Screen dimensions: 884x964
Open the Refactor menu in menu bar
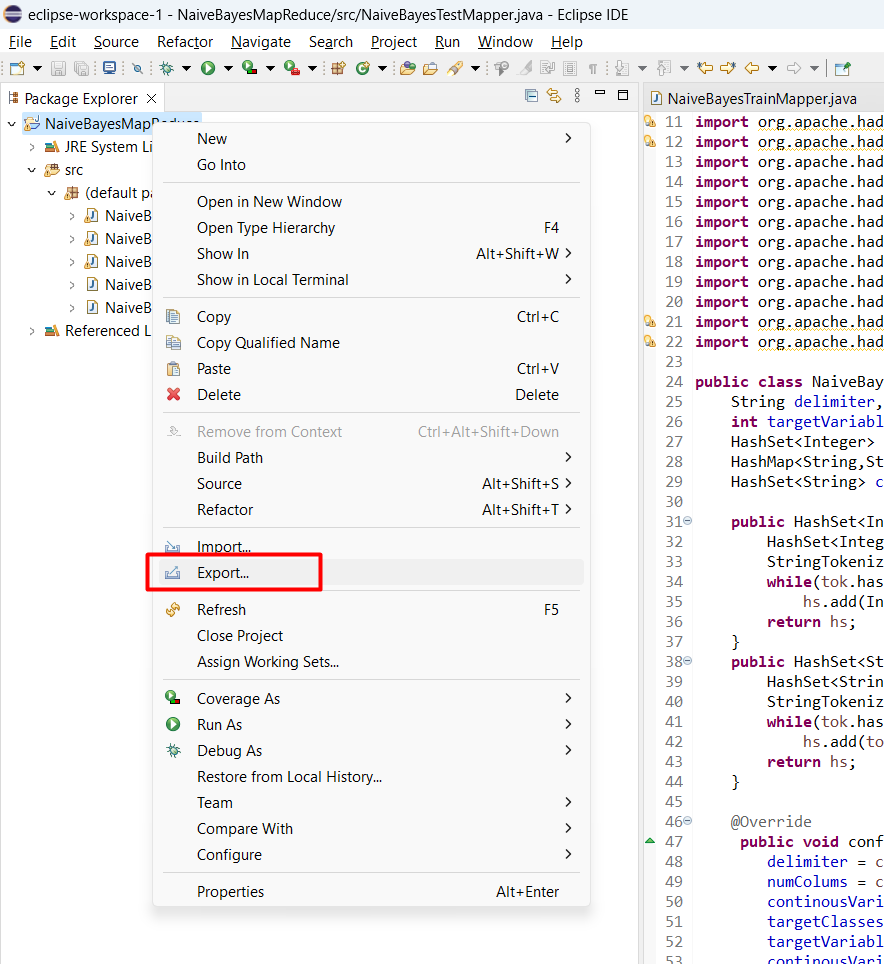click(185, 42)
